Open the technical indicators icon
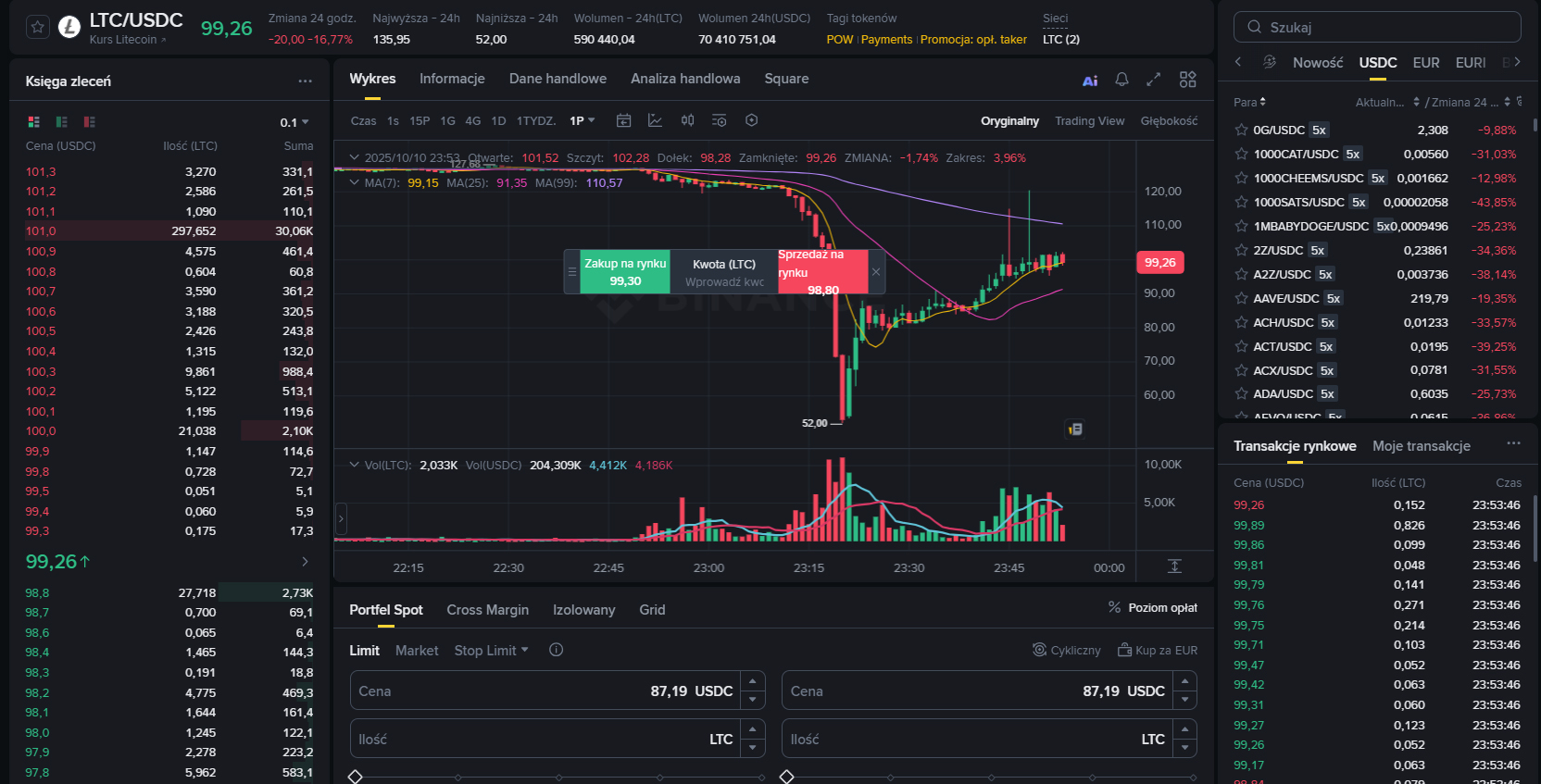This screenshot has height=784, width=1541. pos(655,120)
